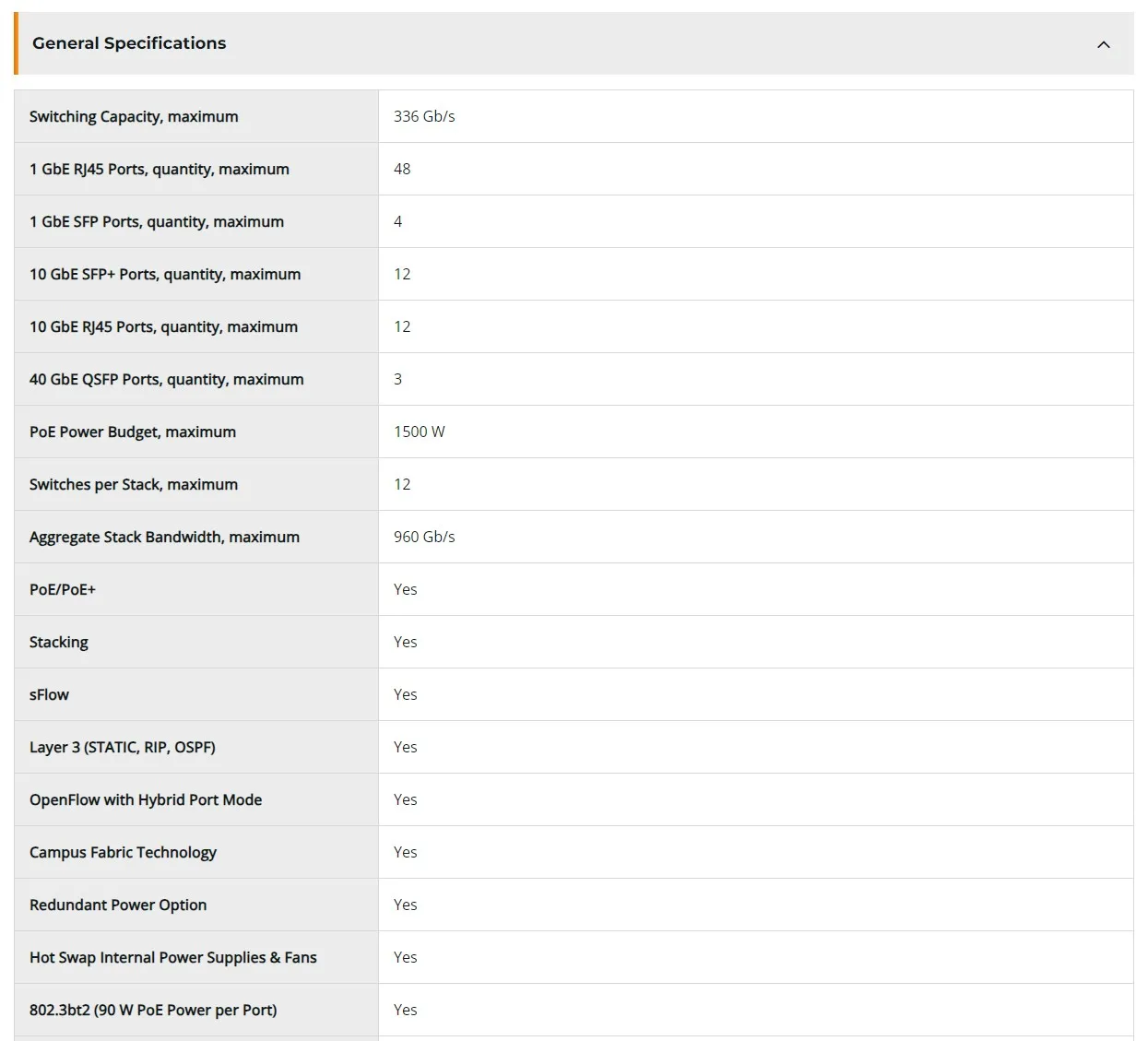Click the Campus Fabric Technology label
Image resolution: width=1148 pixels, height=1041 pixels.
point(123,852)
